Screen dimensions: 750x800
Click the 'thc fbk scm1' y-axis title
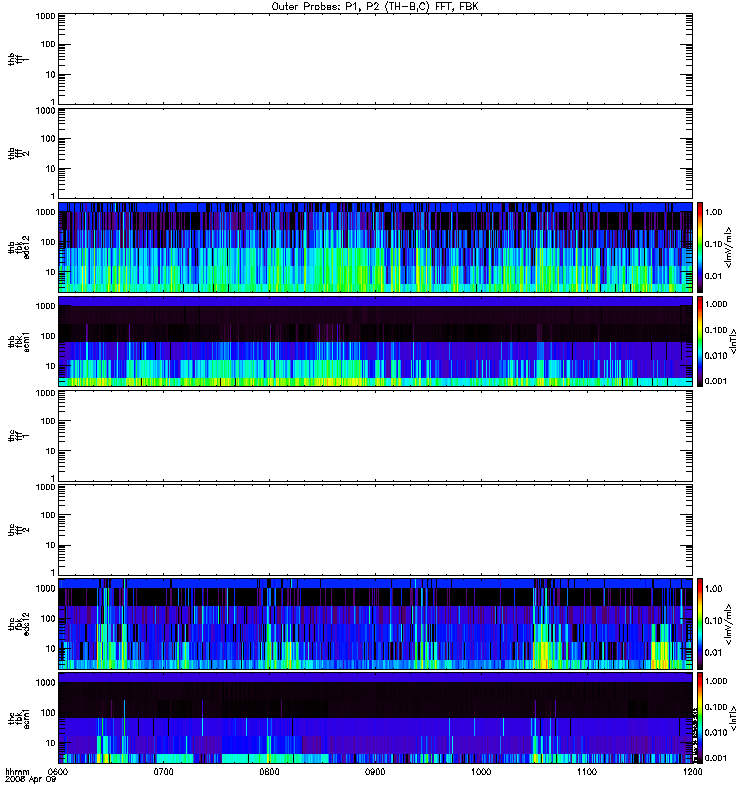[x=19, y=718]
